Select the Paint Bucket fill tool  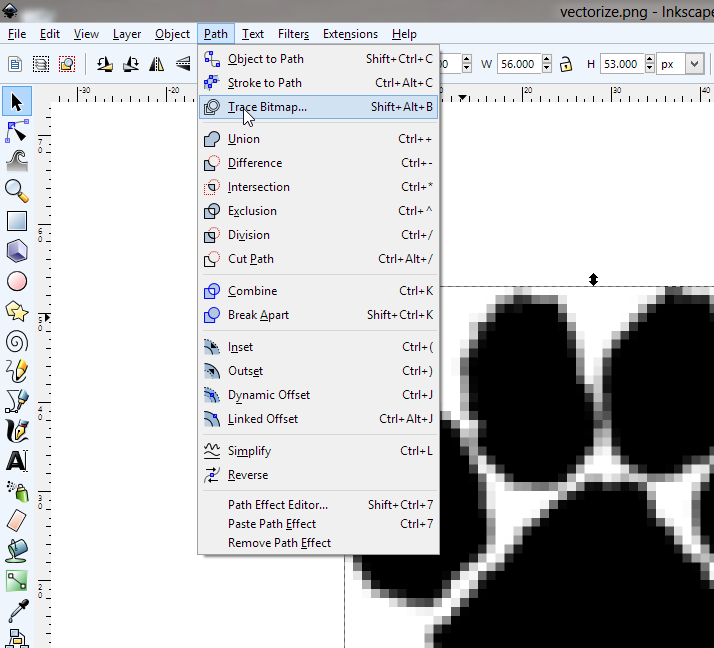coord(17,551)
